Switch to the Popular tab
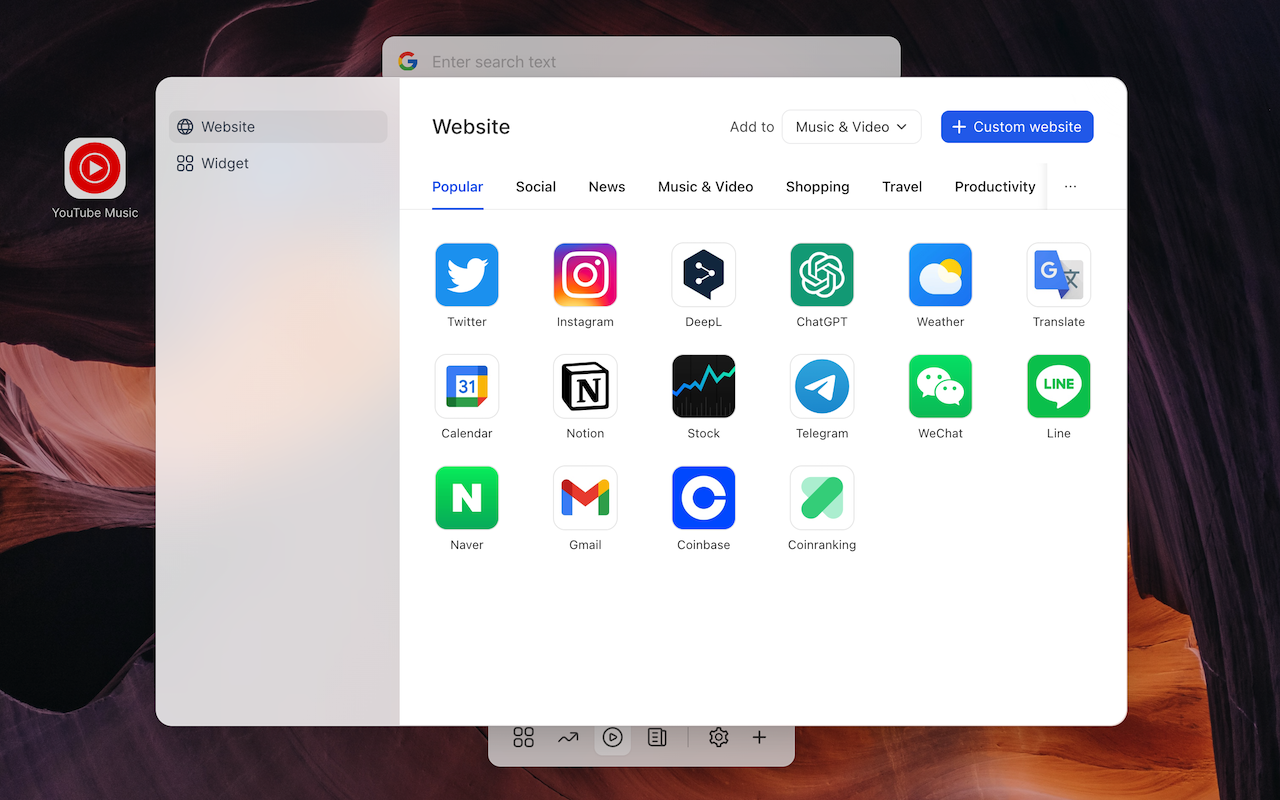 click(458, 187)
